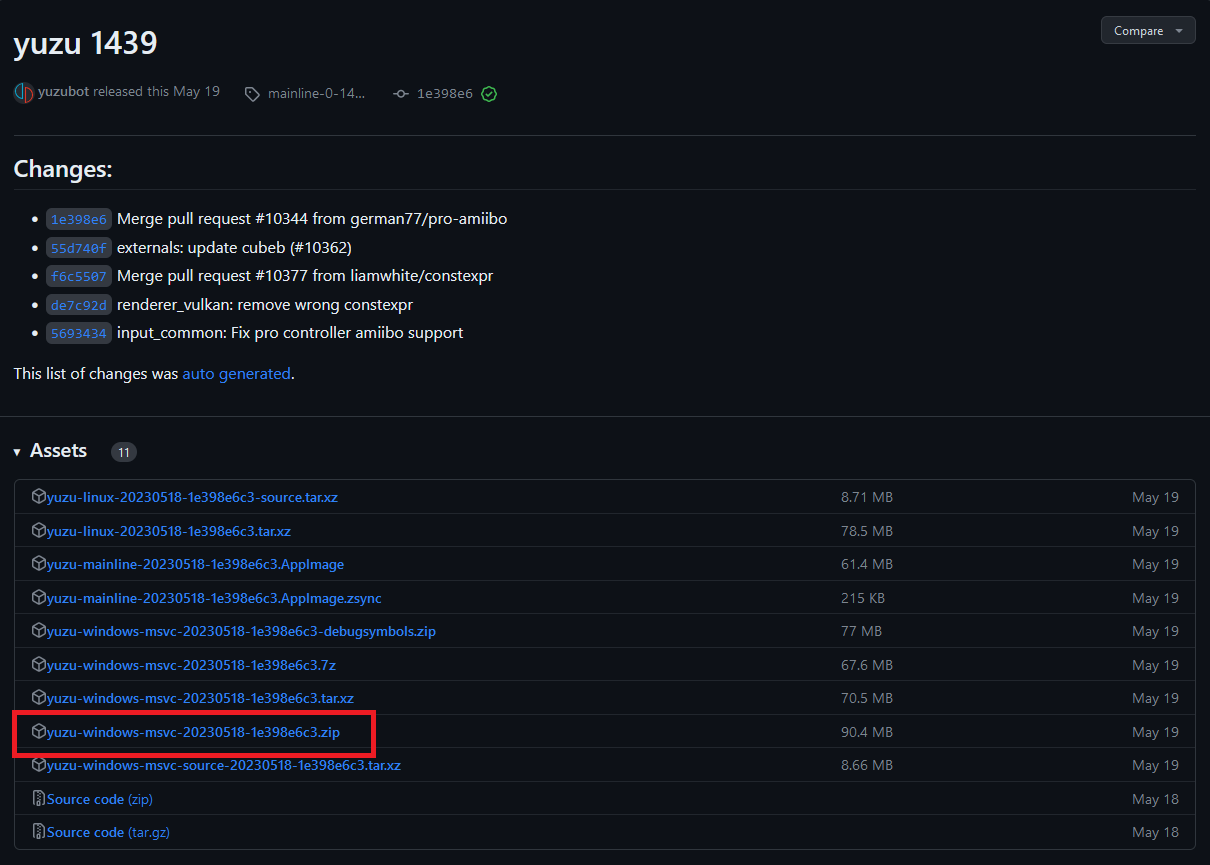Click the Changes: heading
Viewport: 1210px width, 865px height.
63,169
